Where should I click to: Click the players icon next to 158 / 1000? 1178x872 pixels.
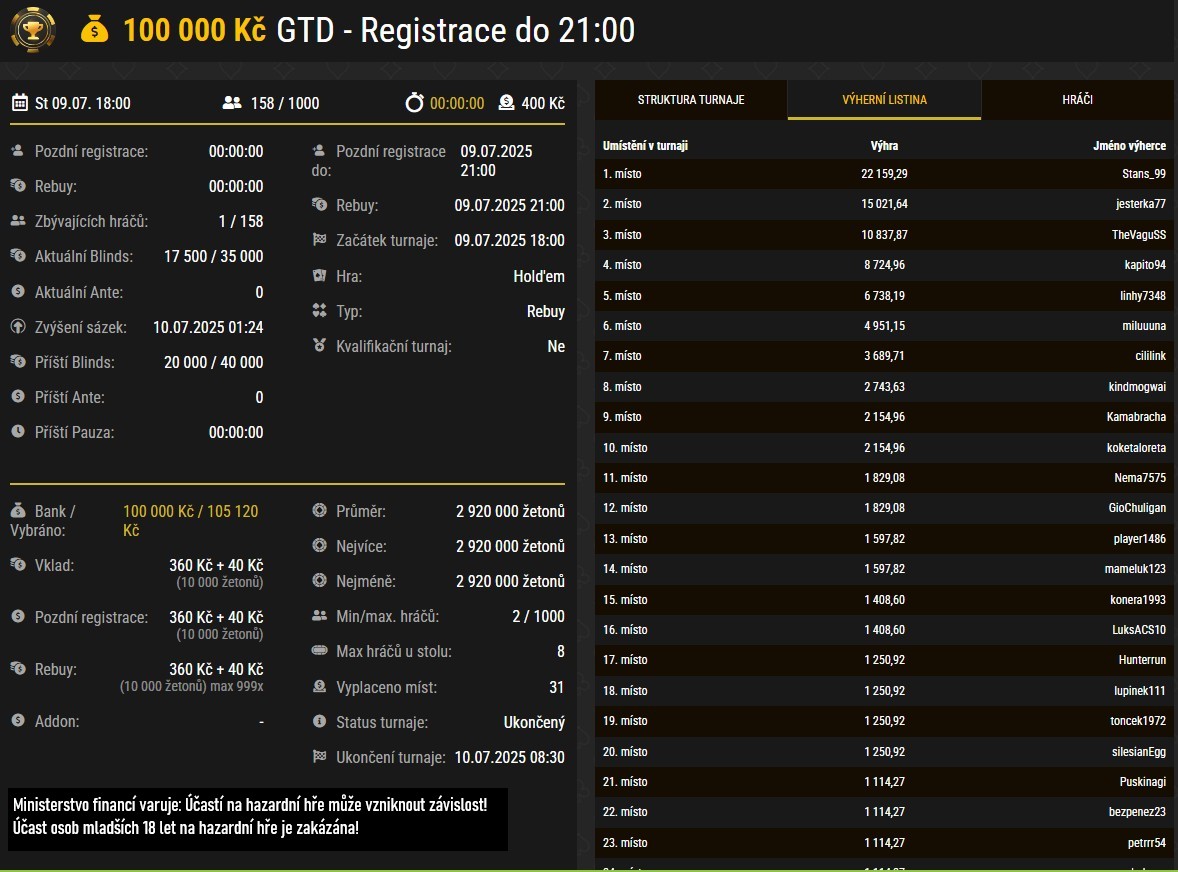pos(232,102)
